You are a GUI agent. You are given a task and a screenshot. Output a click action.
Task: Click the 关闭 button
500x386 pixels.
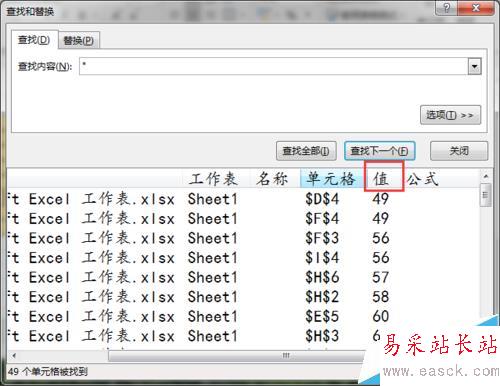459,151
